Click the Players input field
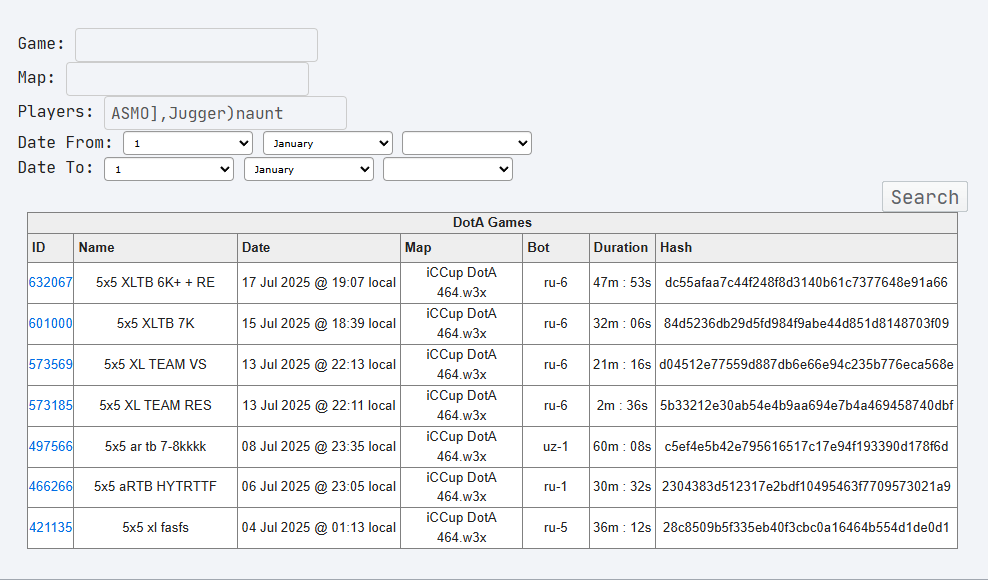The width and height of the screenshot is (988, 580). [225, 113]
